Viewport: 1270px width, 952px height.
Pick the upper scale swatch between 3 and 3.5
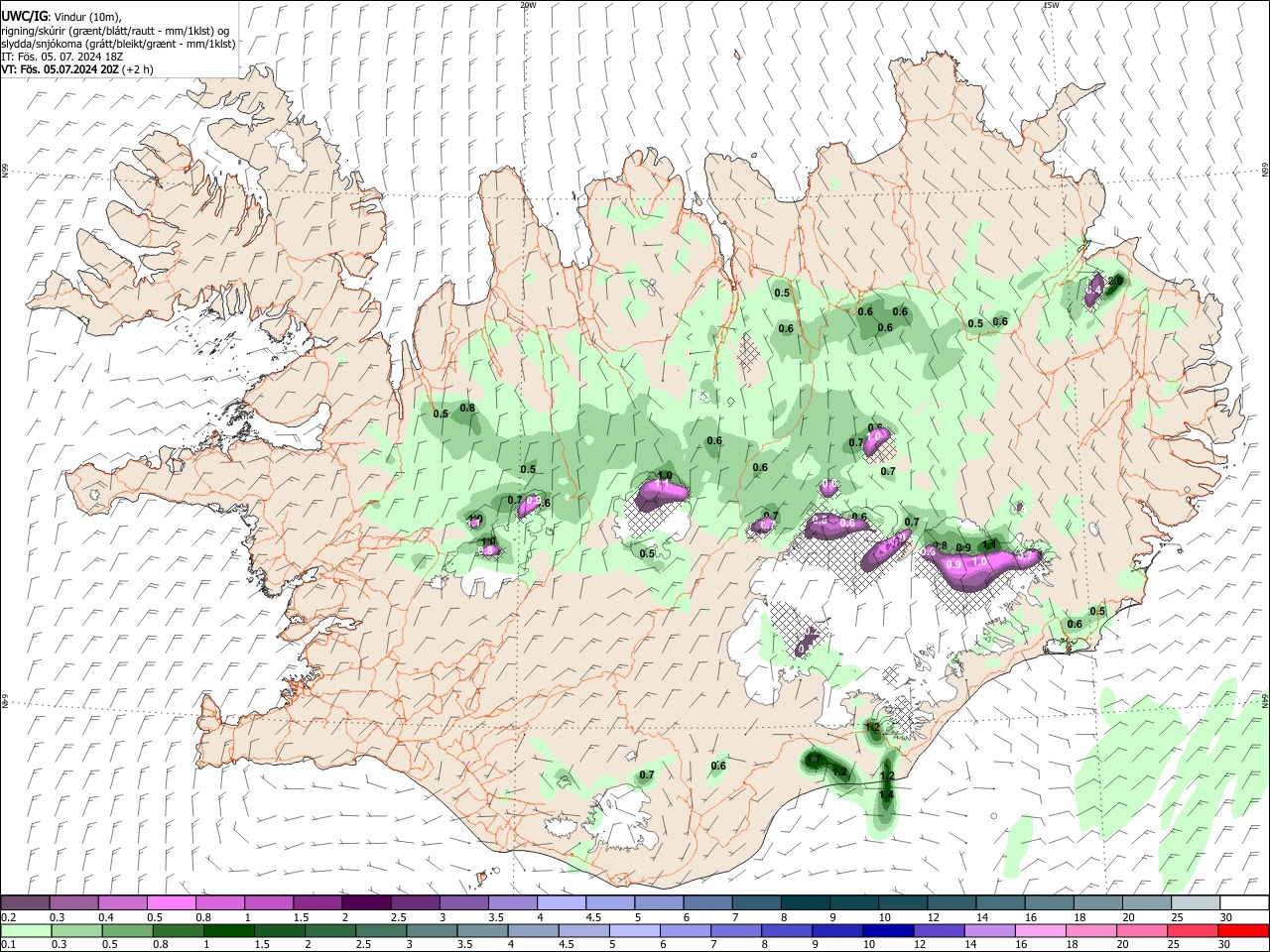coord(462,903)
